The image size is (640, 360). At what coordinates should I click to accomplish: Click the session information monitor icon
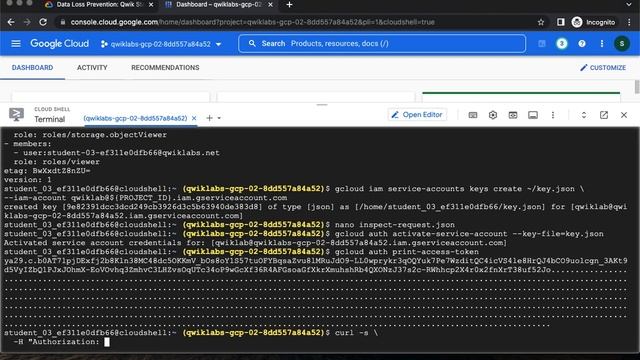533,115
